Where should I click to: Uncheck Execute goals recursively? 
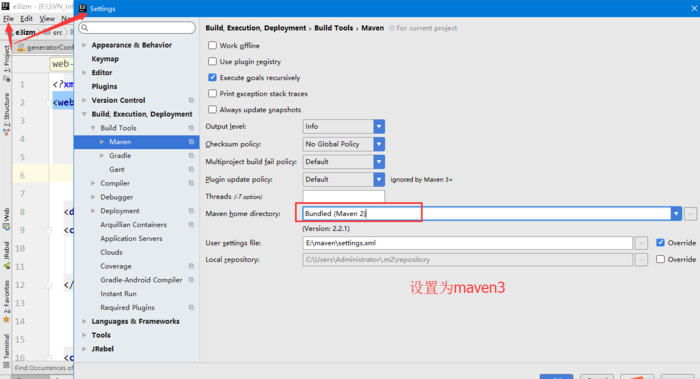[212, 78]
